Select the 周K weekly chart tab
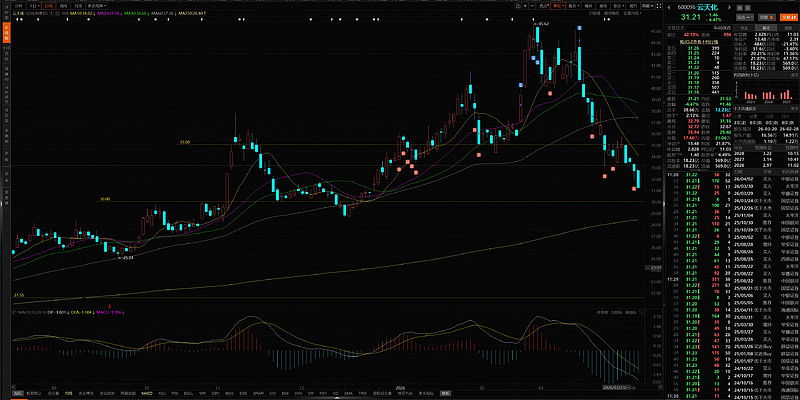Screen dimensions: 800x400 coord(67,5)
